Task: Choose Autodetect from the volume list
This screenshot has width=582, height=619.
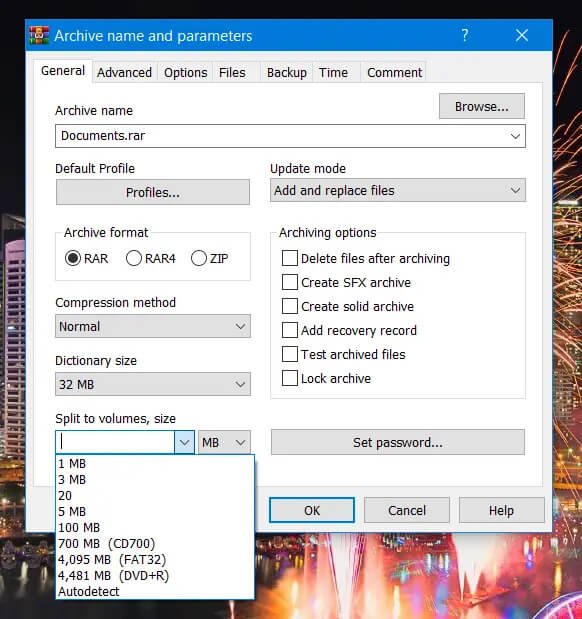Action: pos(155,591)
